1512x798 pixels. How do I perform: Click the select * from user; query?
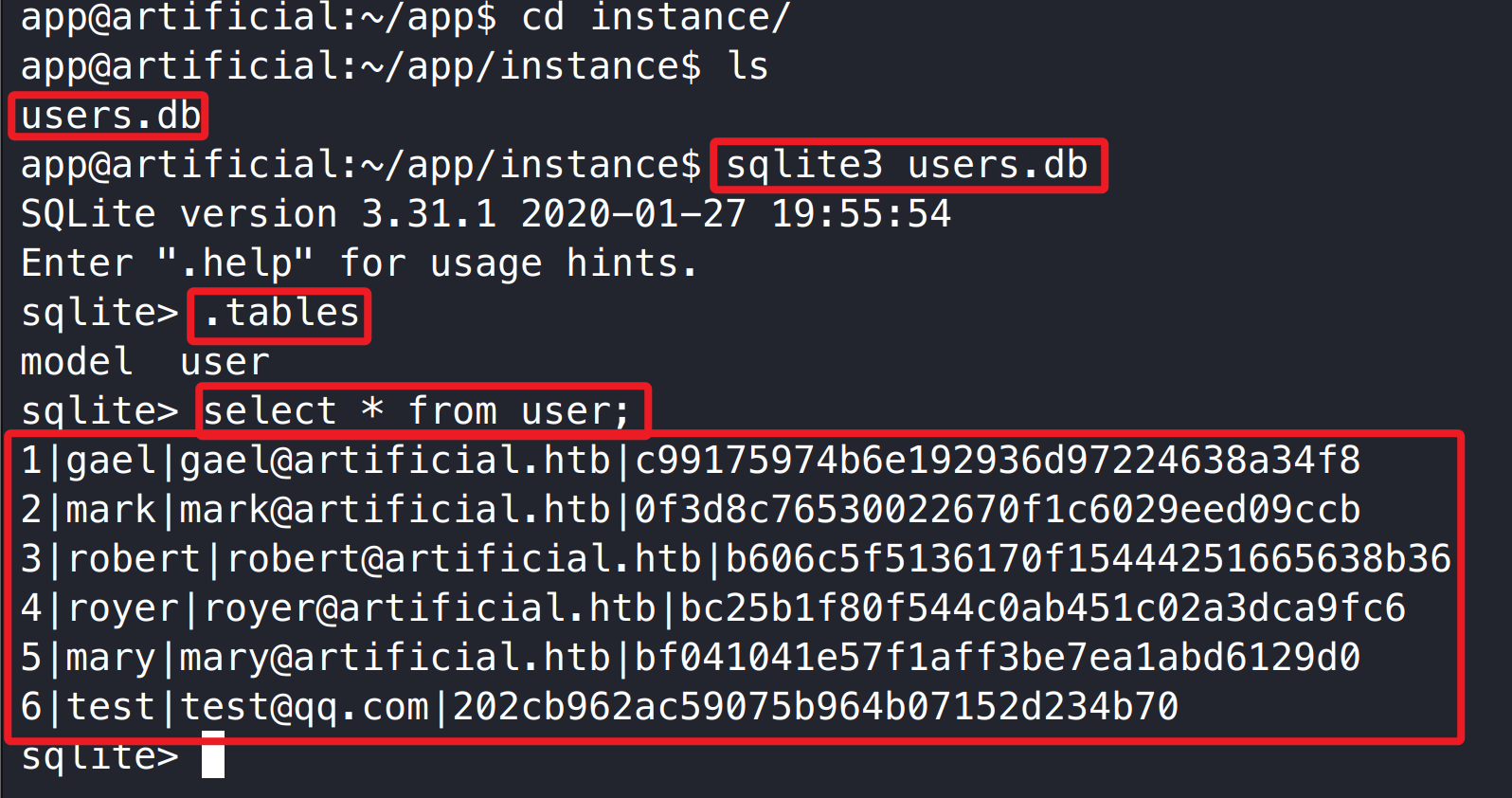point(417,411)
